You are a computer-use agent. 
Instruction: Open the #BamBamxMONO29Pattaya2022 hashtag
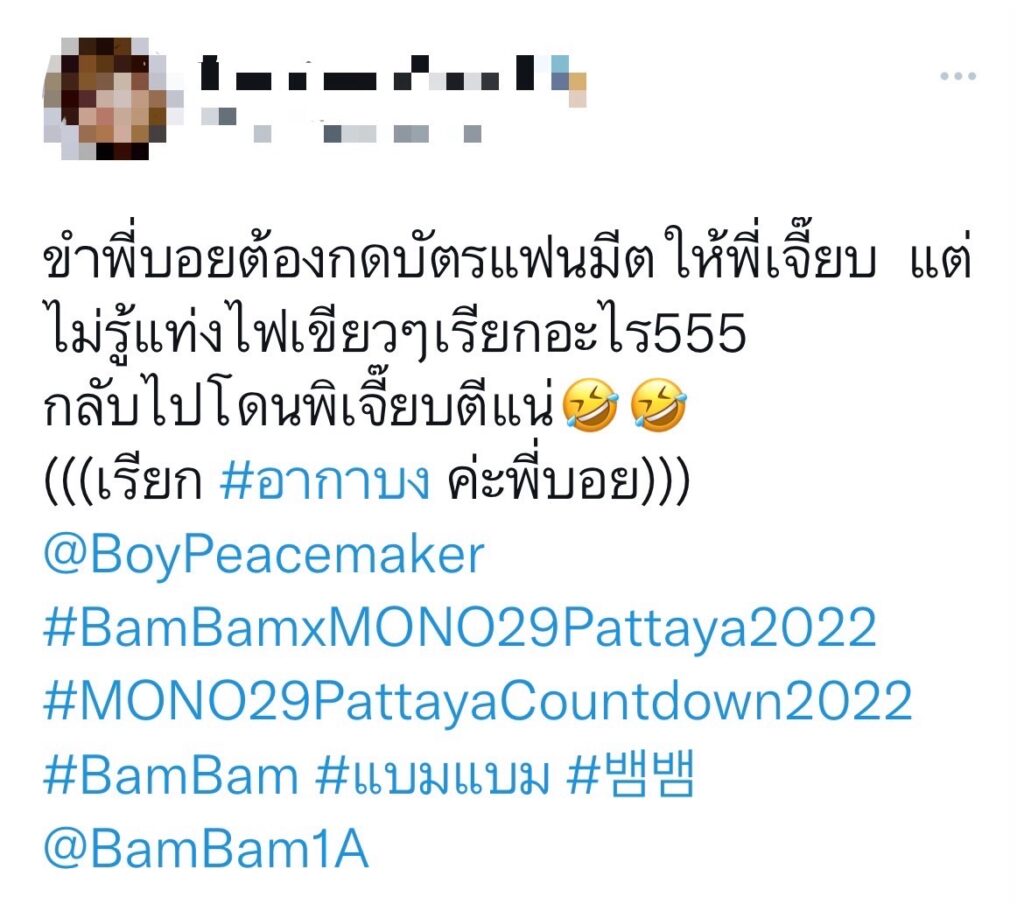click(x=460, y=627)
